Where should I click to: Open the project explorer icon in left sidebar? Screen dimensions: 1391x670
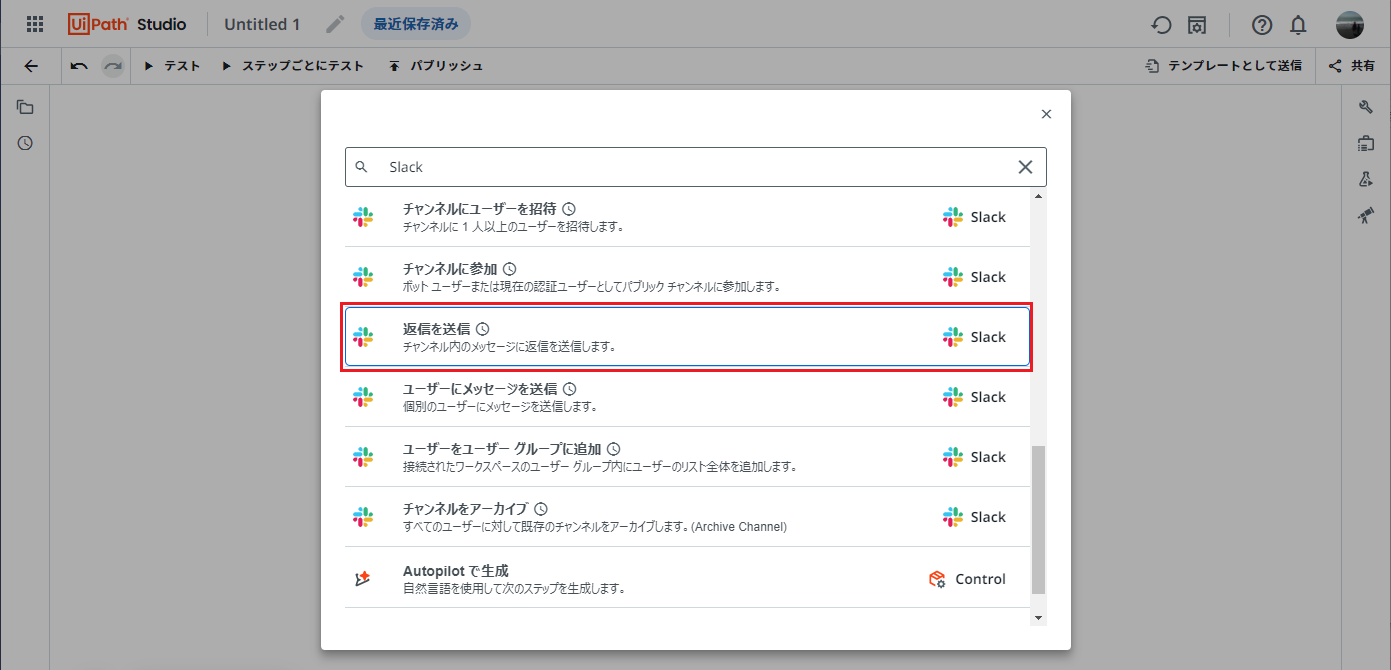(25, 107)
